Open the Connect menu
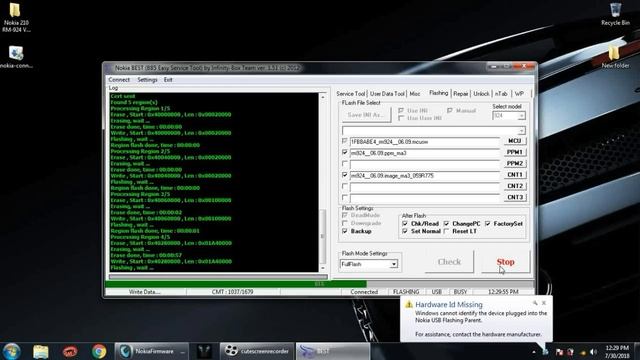This screenshot has height=360, width=640. click(x=119, y=80)
